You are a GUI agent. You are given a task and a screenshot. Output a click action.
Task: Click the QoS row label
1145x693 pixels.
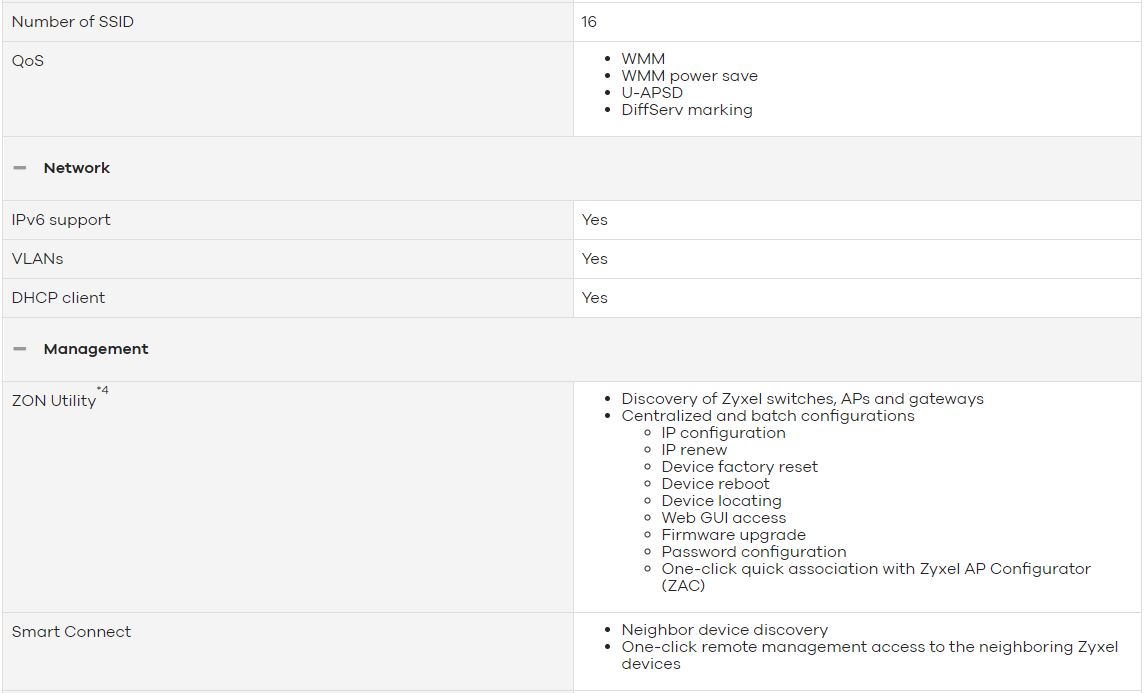tap(28, 61)
